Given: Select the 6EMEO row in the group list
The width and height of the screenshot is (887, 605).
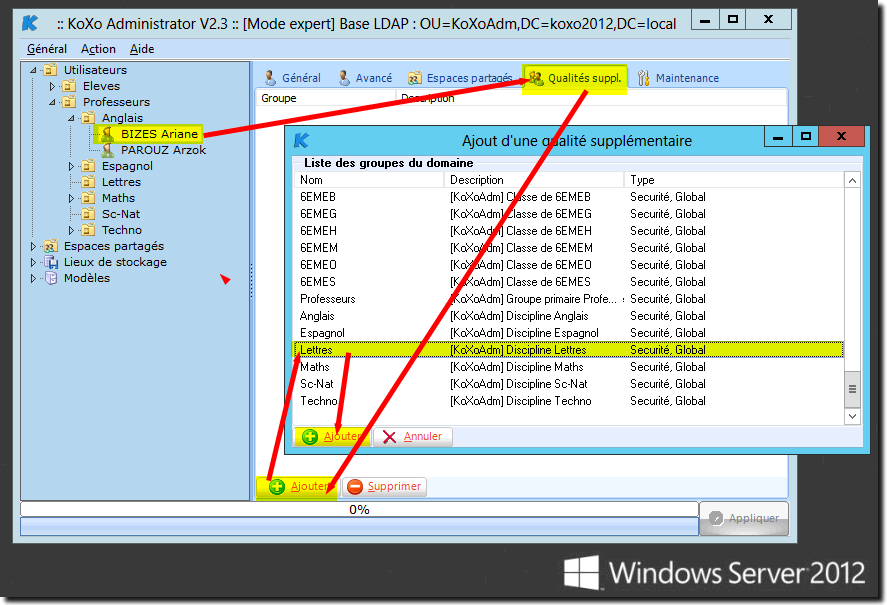Looking at the screenshot, I should pyautogui.click(x=569, y=265).
